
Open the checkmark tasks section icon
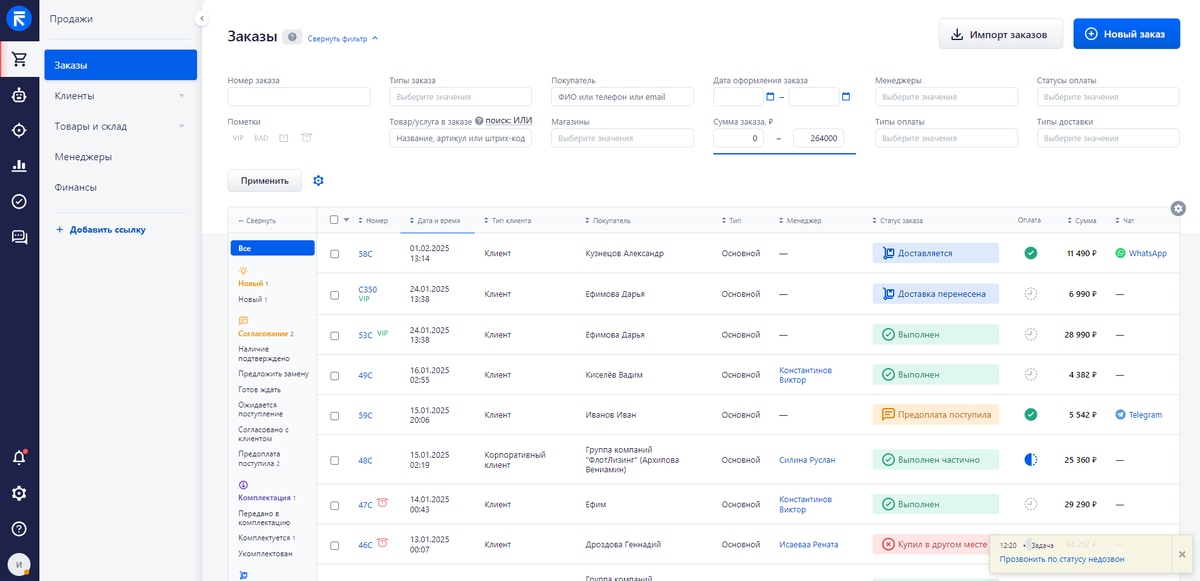[x=19, y=201]
